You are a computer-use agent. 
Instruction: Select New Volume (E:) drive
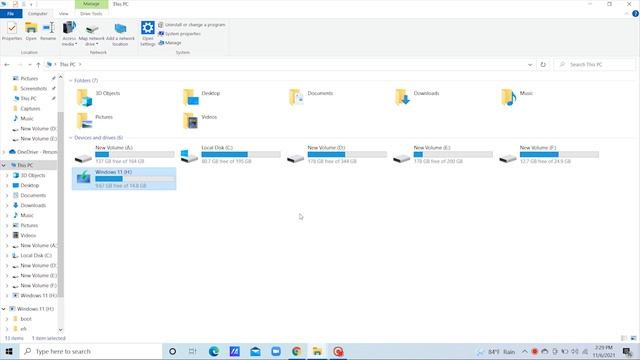click(442, 154)
